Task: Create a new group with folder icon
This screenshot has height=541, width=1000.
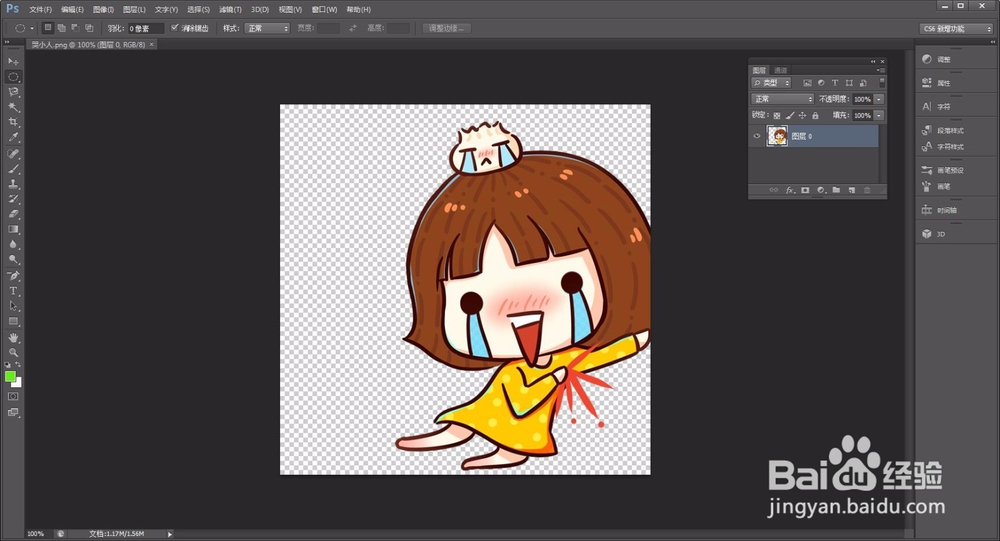Action: pos(836,189)
